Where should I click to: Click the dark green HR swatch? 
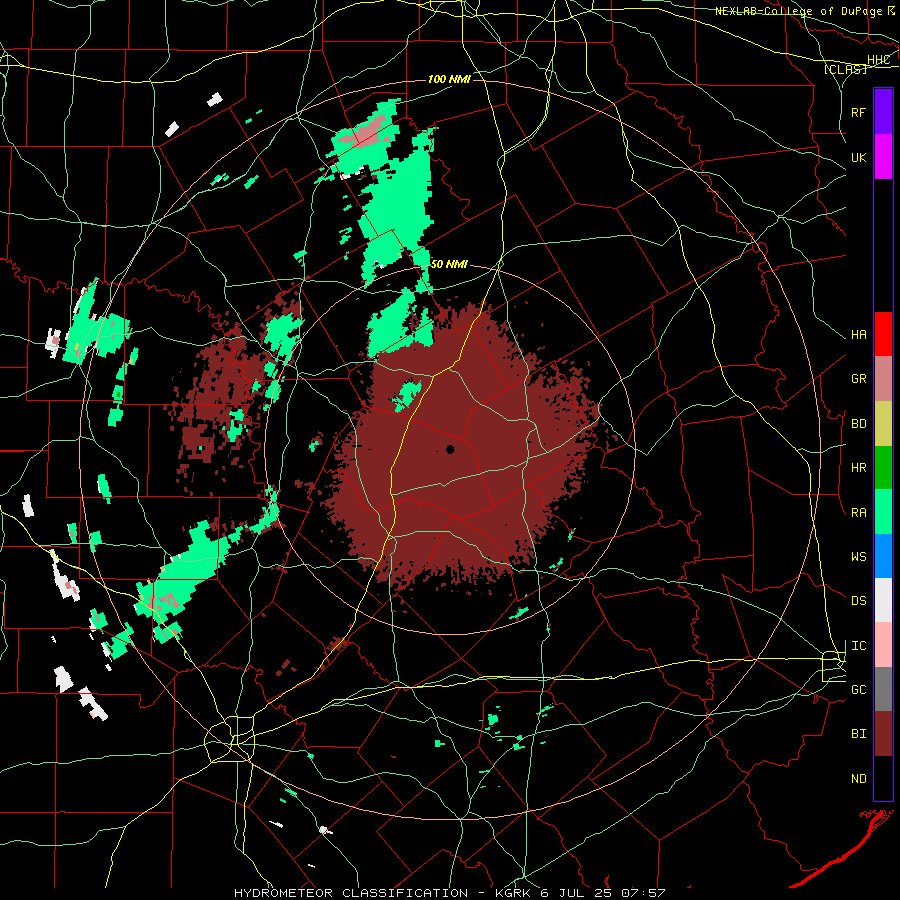point(883,467)
